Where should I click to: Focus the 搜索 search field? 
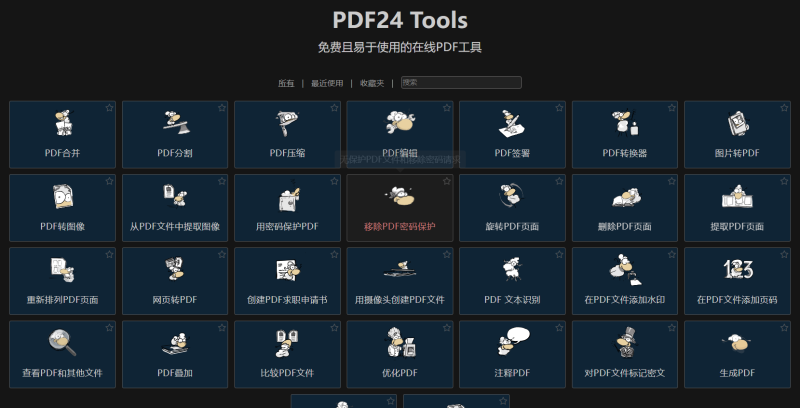coord(461,82)
